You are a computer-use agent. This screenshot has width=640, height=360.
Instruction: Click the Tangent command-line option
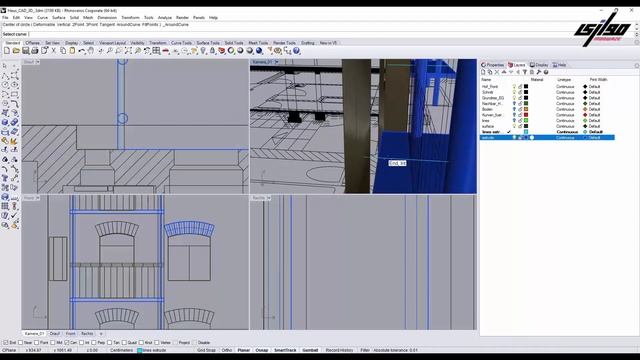(x=107, y=25)
